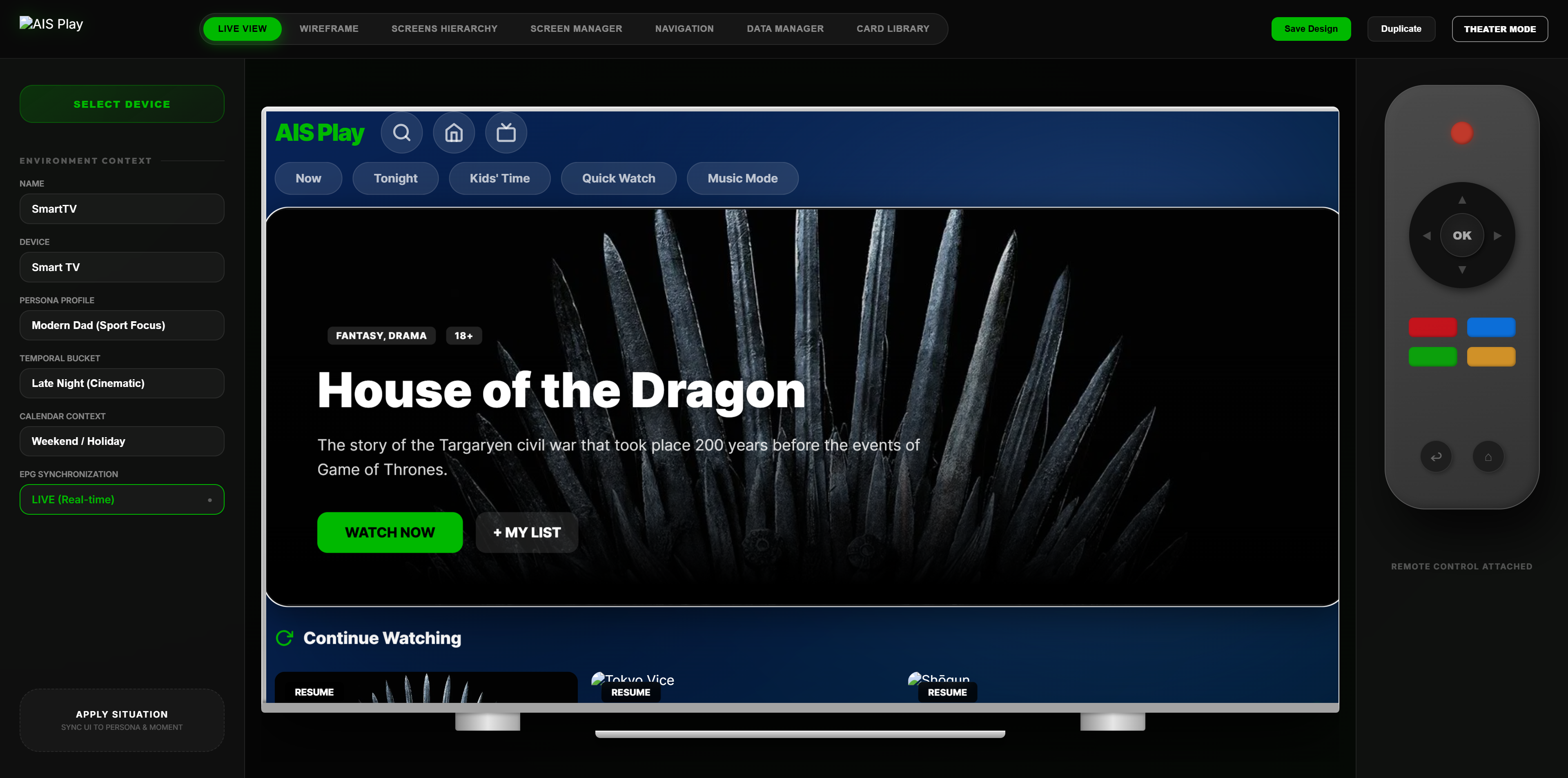
Task: Click the SmartTV name input field
Action: [122, 209]
